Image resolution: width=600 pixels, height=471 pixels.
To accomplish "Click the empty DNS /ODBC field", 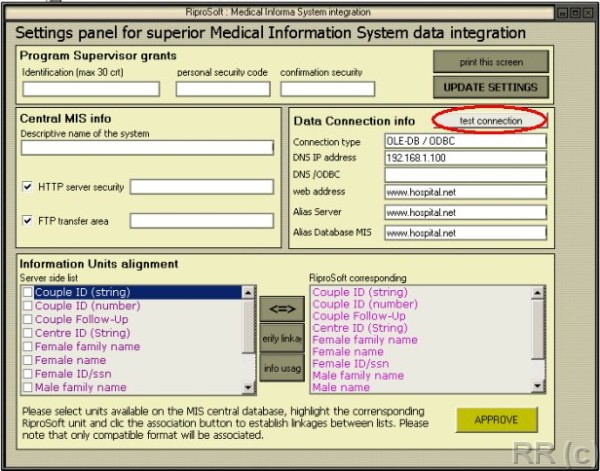I will click(x=466, y=175).
